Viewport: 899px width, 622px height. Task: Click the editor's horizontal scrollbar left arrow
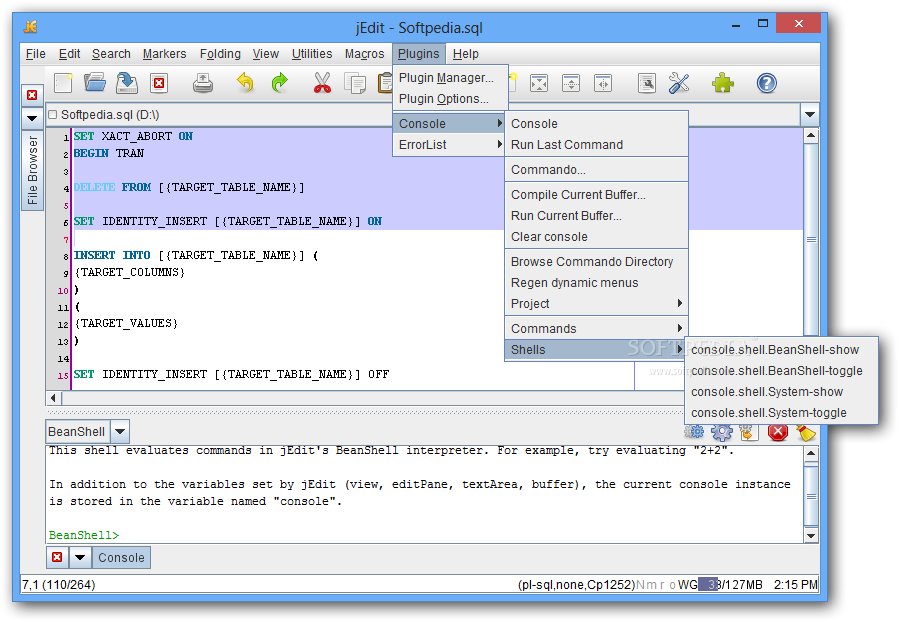pos(53,397)
